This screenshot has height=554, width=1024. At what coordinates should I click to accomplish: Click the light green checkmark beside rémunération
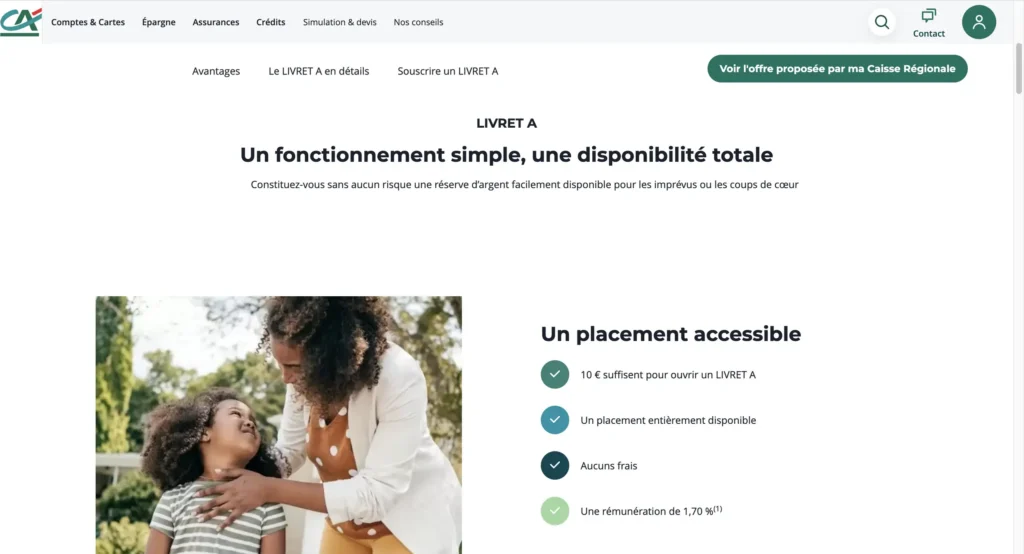coord(554,511)
